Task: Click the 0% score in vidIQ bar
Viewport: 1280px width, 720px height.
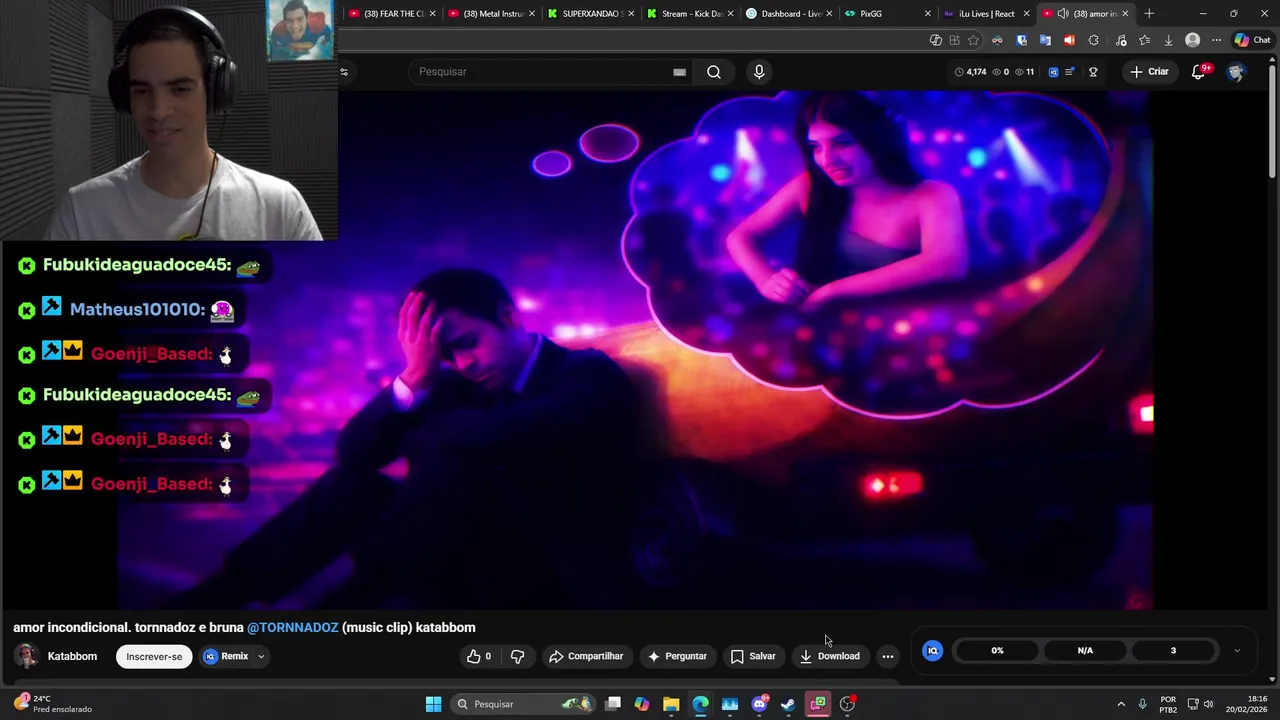Action: (997, 651)
